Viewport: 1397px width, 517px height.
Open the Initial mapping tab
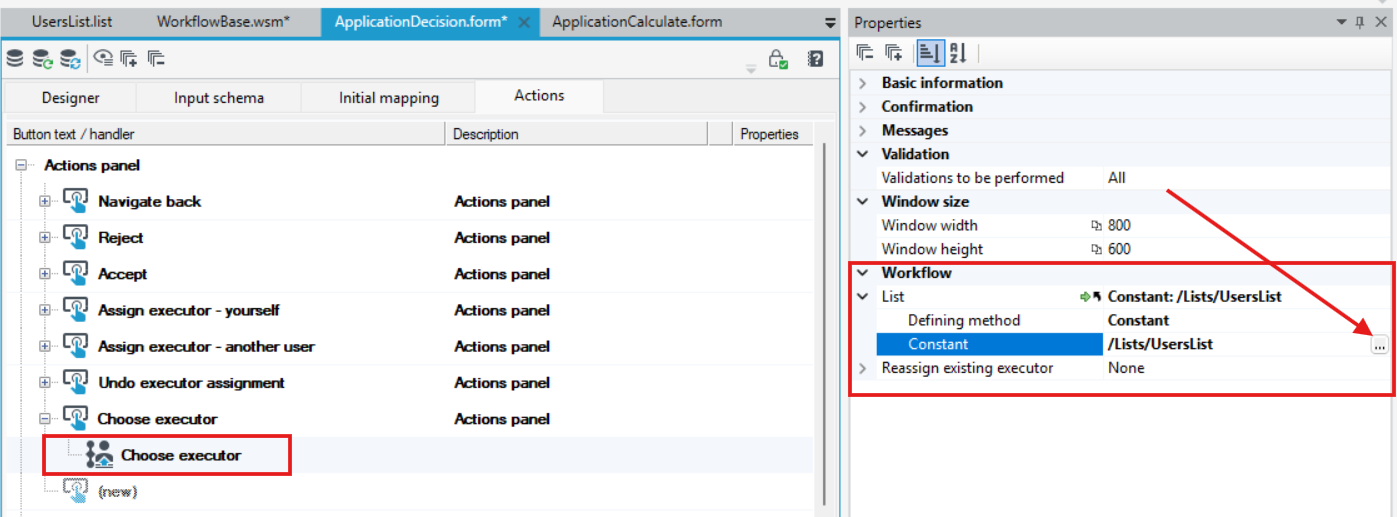[x=388, y=97]
